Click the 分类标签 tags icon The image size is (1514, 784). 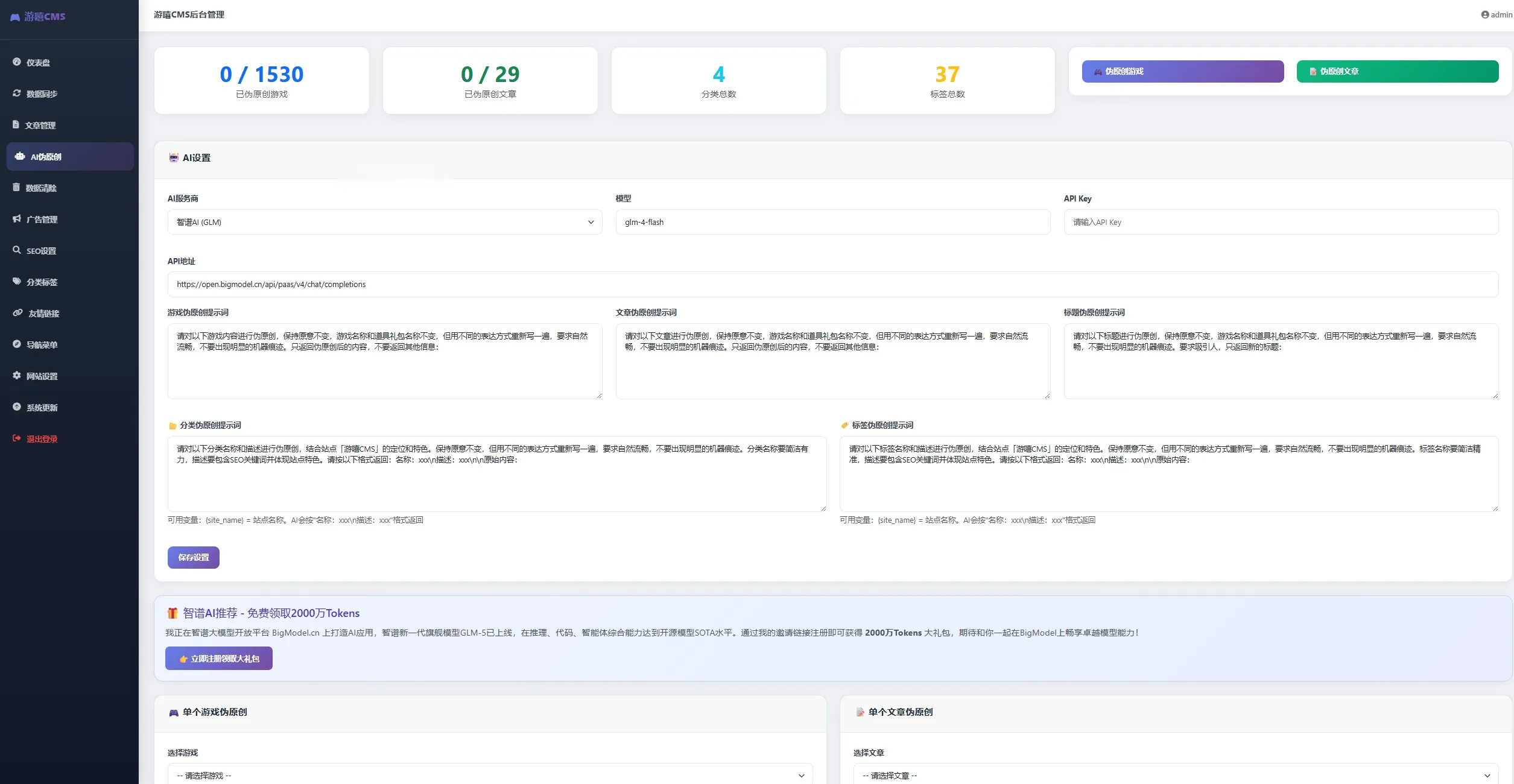[x=17, y=282]
